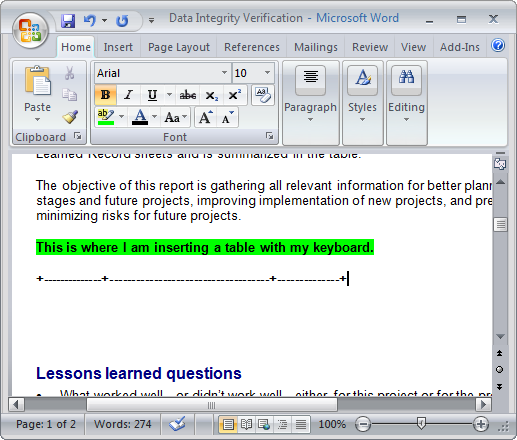
Task: Open Customize Quick Access Toolbar dropdown
Action: [x=151, y=21]
